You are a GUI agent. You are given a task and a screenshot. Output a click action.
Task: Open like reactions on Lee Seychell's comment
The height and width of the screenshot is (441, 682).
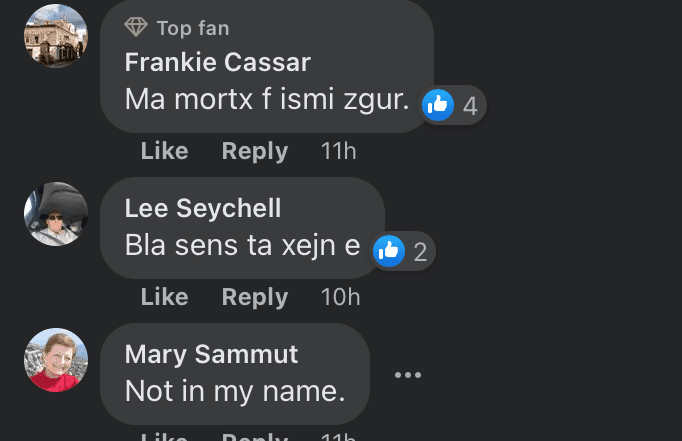[389, 252]
